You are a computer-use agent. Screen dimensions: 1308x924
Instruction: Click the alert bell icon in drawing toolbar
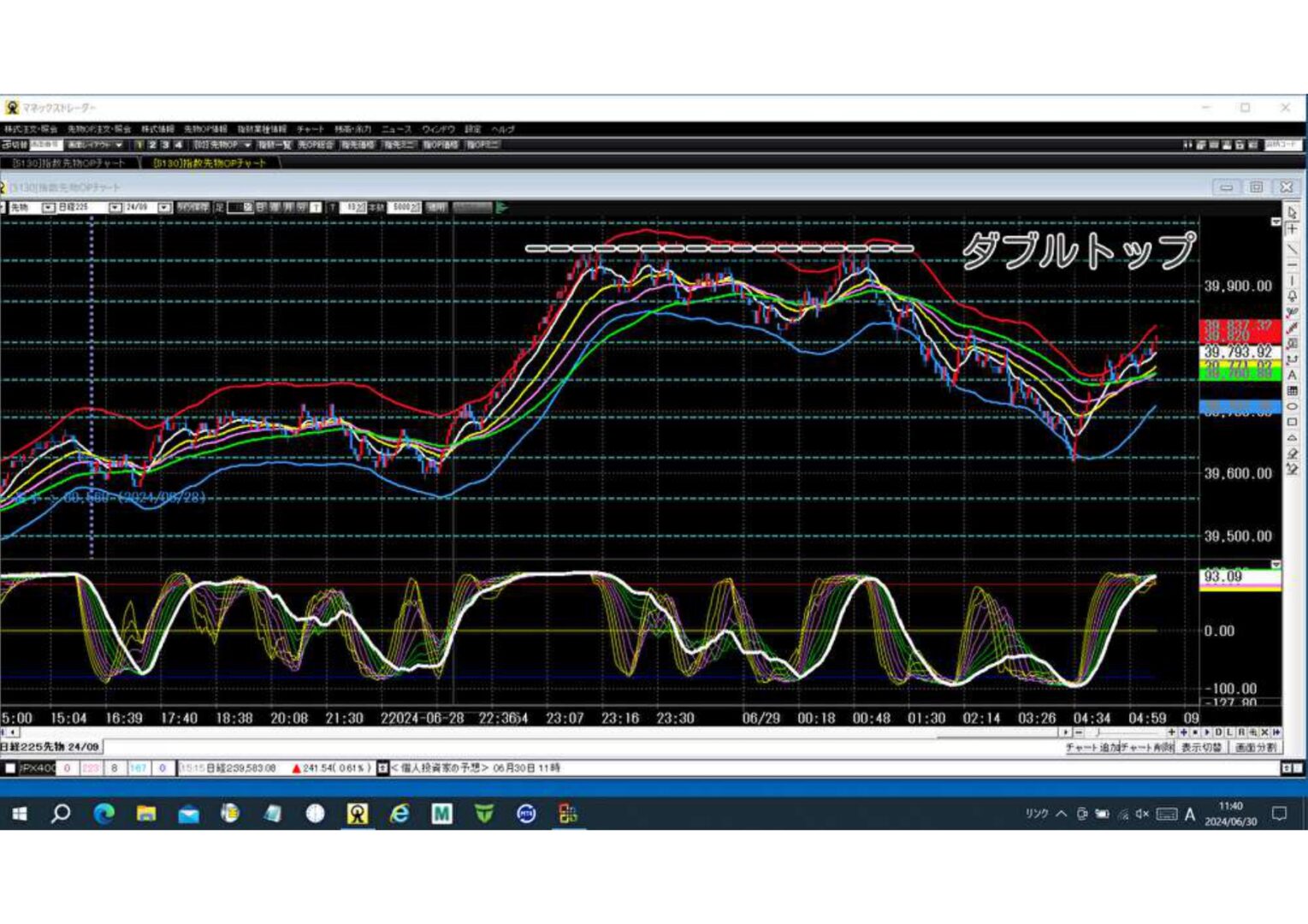(1292, 296)
